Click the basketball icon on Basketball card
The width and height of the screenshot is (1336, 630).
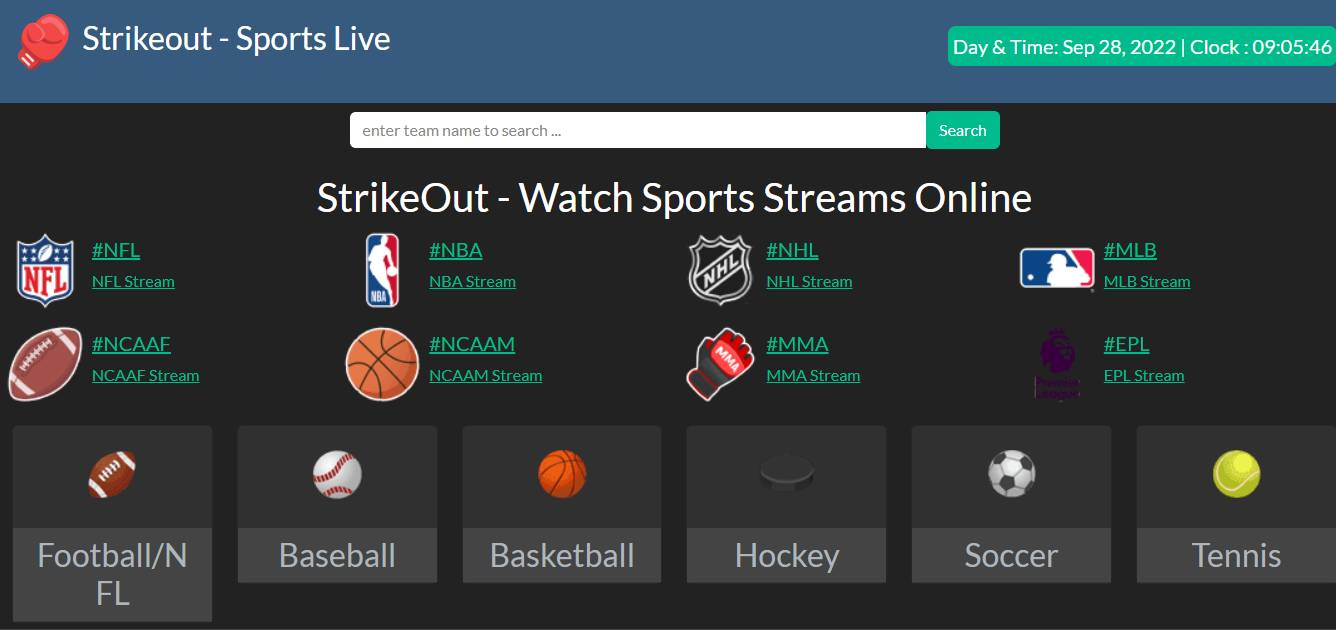[562, 475]
